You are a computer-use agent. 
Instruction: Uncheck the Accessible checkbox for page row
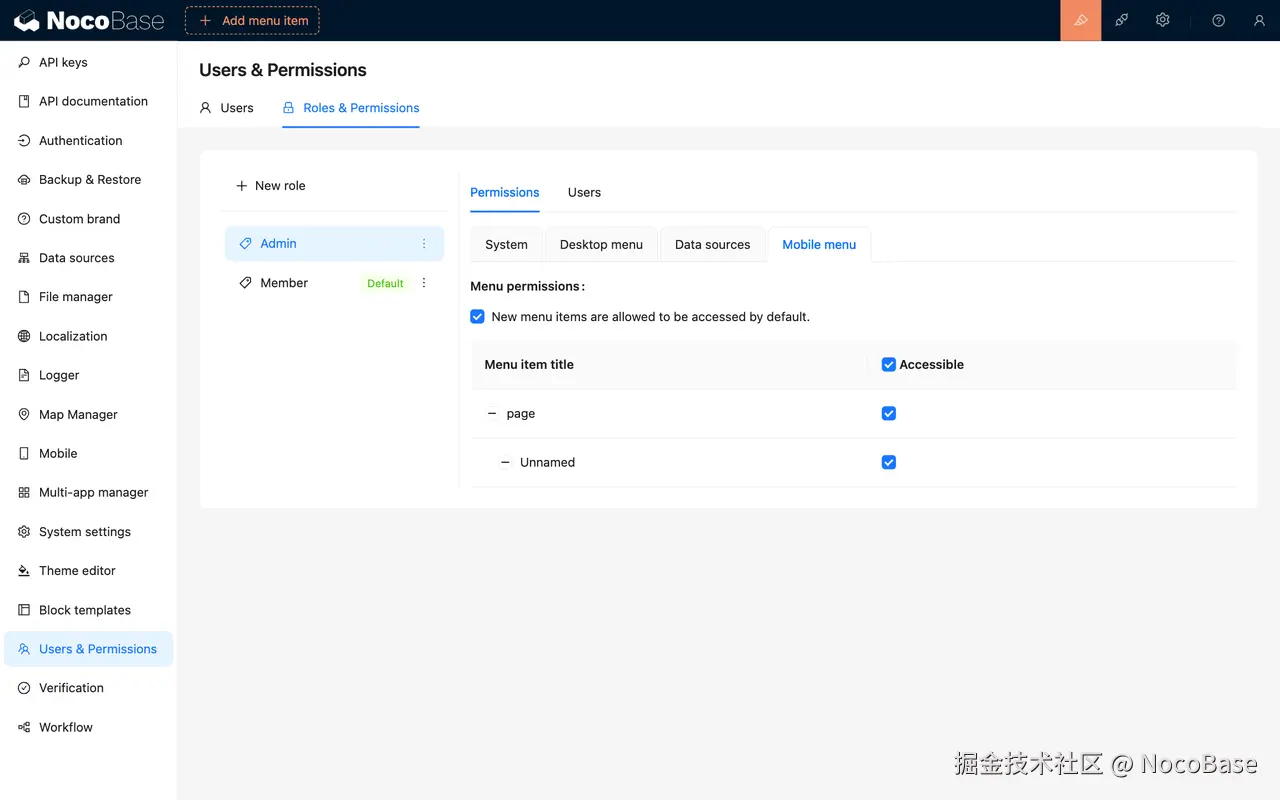(x=888, y=413)
